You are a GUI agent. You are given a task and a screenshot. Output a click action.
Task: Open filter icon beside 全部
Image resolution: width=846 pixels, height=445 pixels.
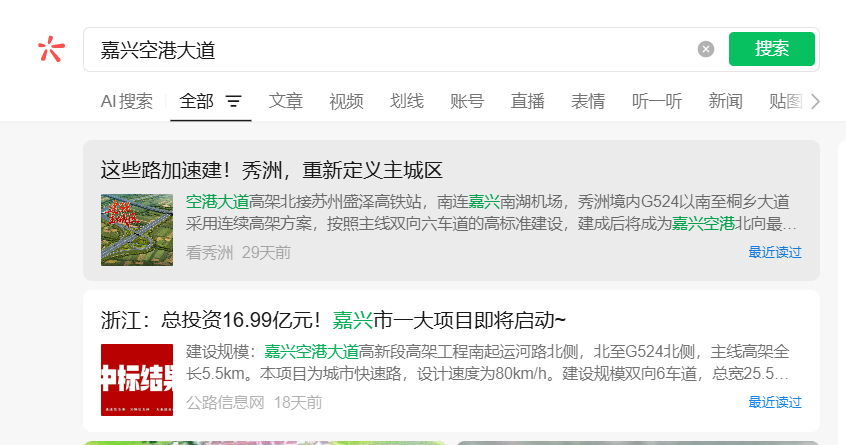233,101
